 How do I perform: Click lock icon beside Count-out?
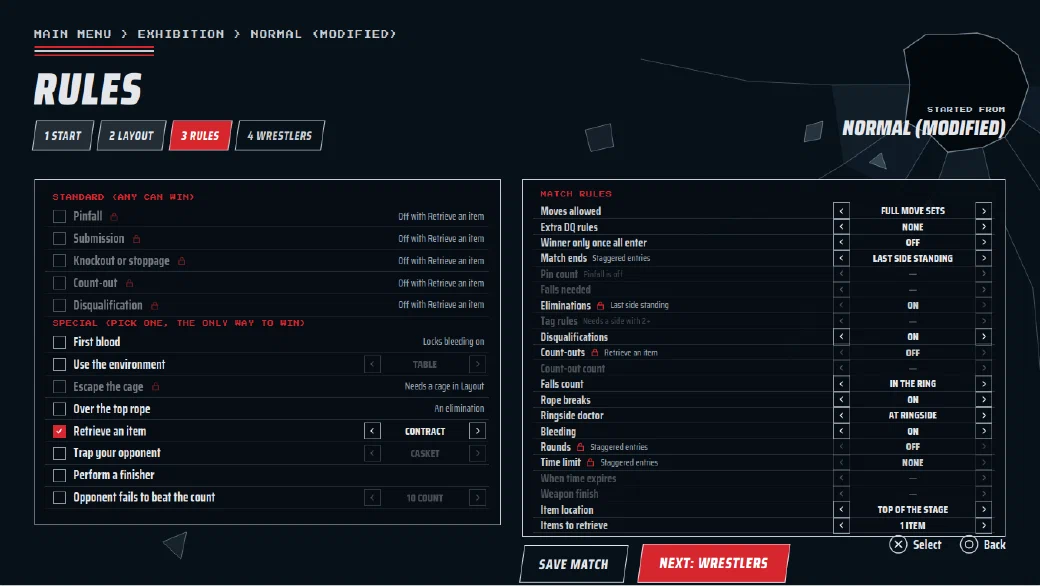(129, 283)
